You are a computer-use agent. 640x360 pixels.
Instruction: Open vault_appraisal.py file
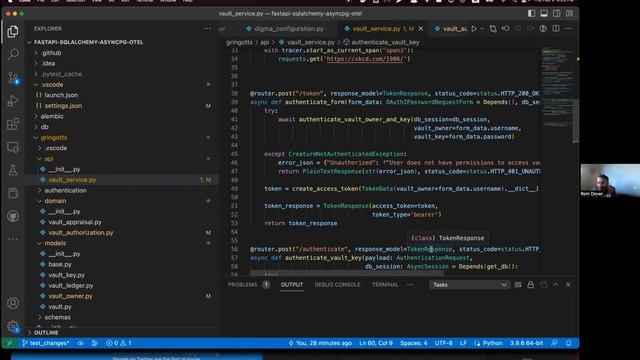tap(75, 222)
